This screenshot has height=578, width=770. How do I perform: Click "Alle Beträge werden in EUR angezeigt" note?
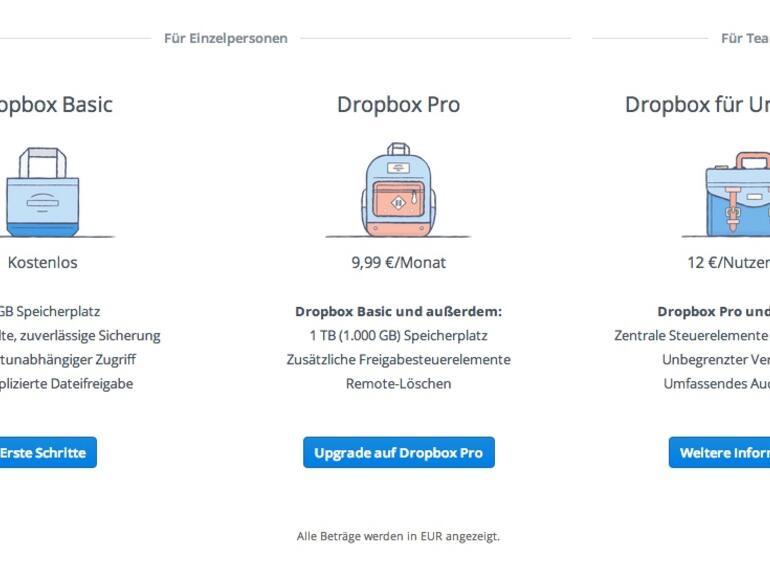point(398,536)
